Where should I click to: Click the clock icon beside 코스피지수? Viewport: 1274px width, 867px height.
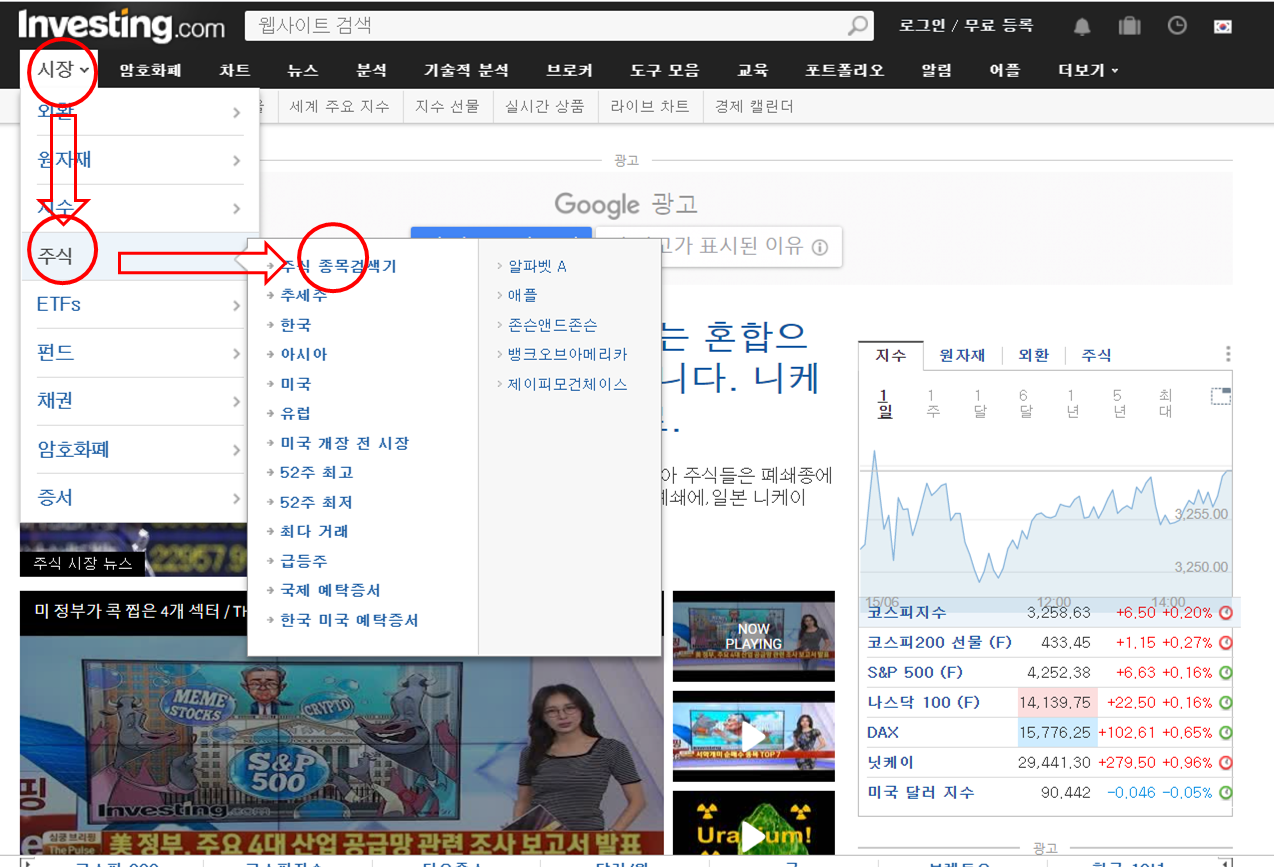click(x=1225, y=613)
